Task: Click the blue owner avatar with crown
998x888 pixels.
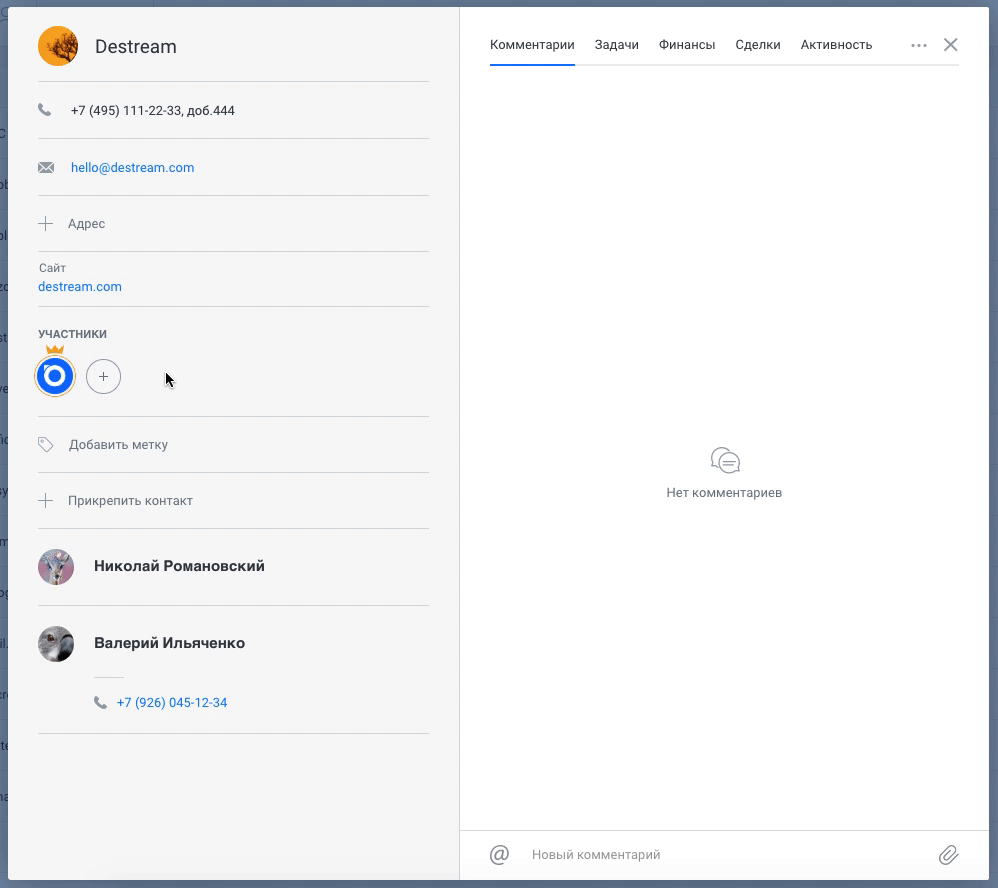Action: click(x=55, y=376)
